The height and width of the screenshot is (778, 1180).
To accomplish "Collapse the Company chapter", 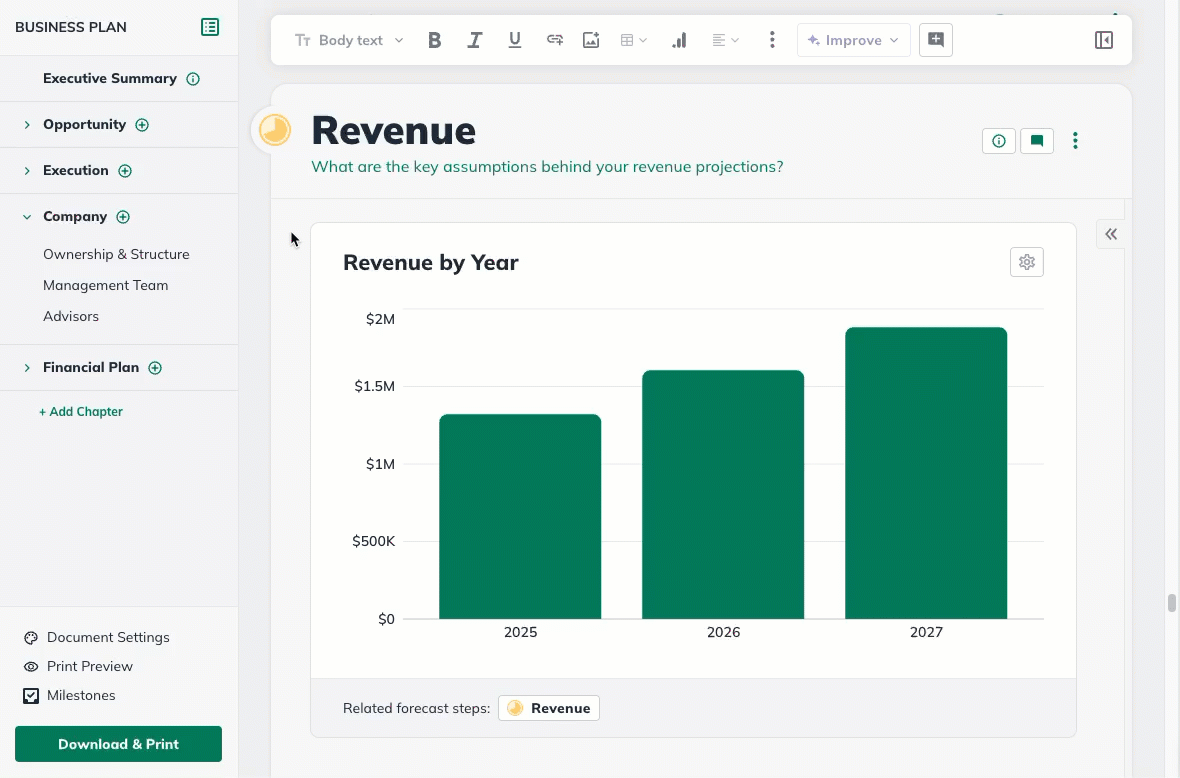I will tap(25, 216).
